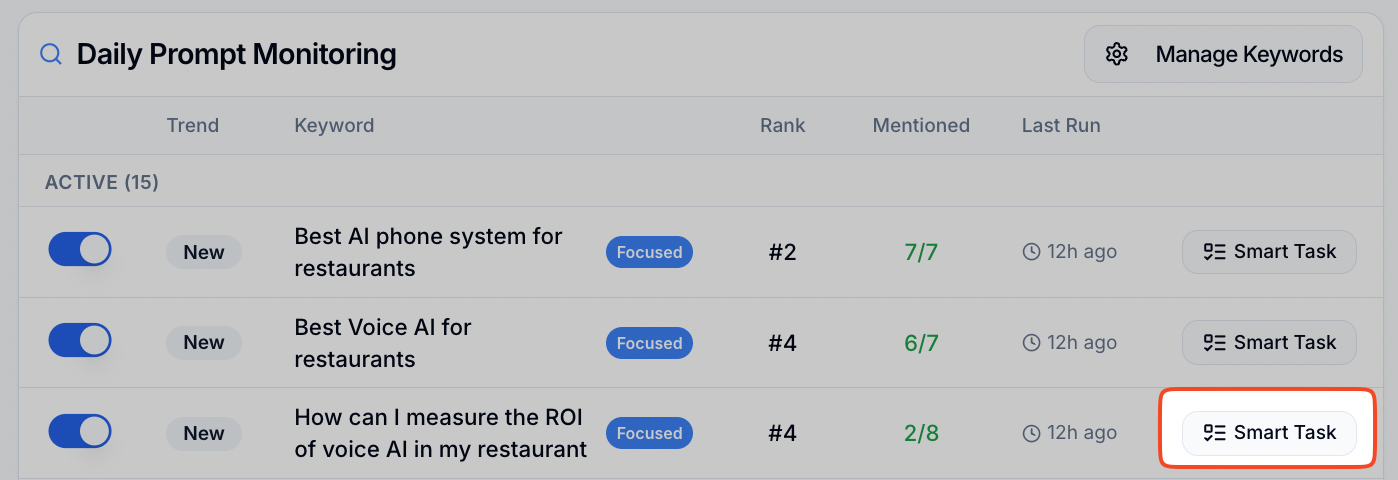
Task: Click clock icon in the ROI keyword row
Action: [1031, 433]
